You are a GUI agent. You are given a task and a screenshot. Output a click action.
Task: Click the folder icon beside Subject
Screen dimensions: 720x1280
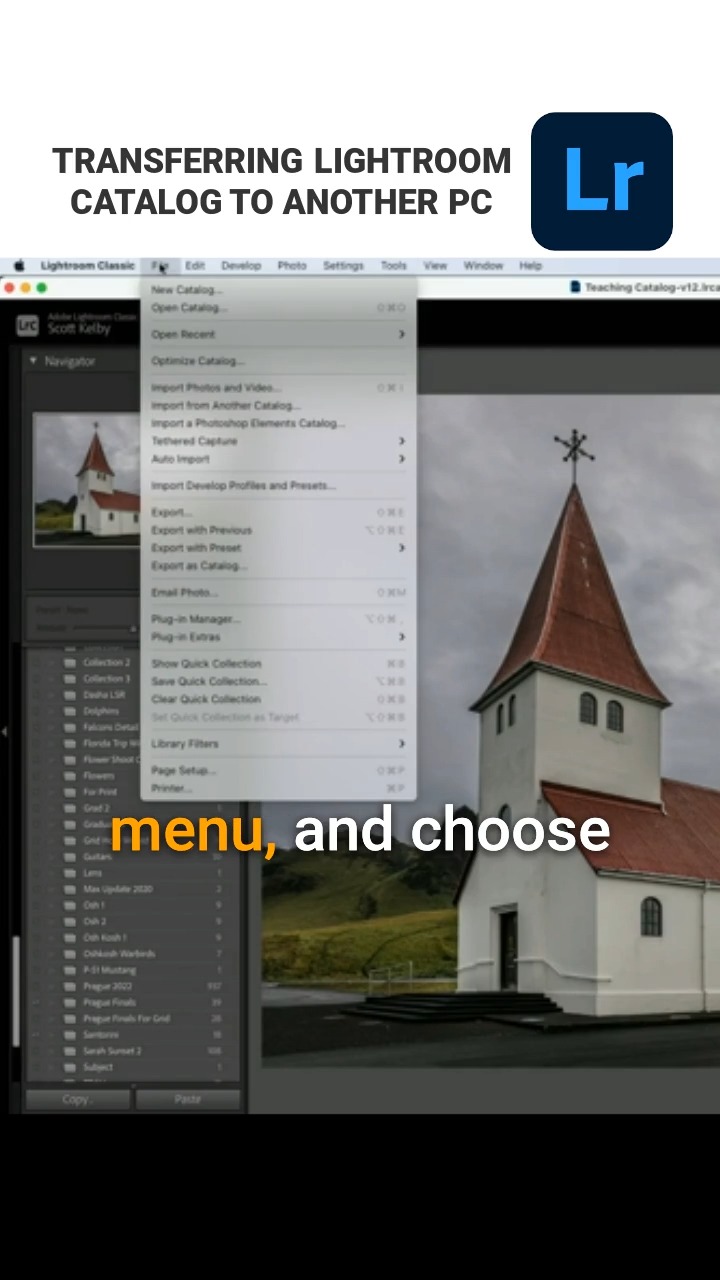[70, 1067]
